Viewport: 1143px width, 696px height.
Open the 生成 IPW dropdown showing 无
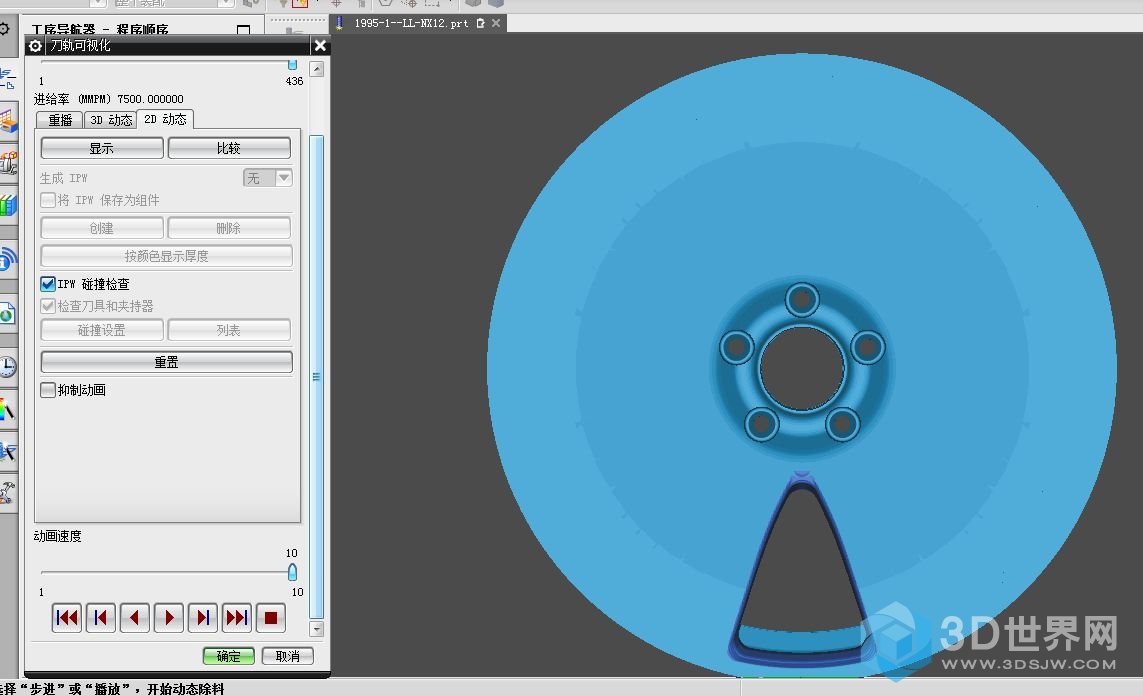pyautogui.click(x=268, y=178)
